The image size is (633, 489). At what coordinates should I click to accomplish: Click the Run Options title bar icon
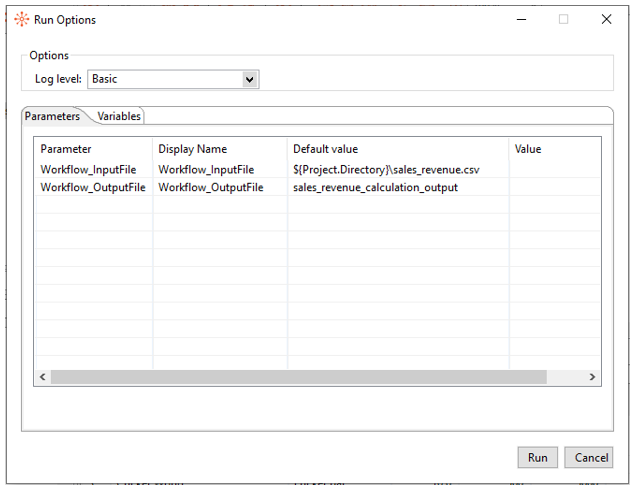21,19
